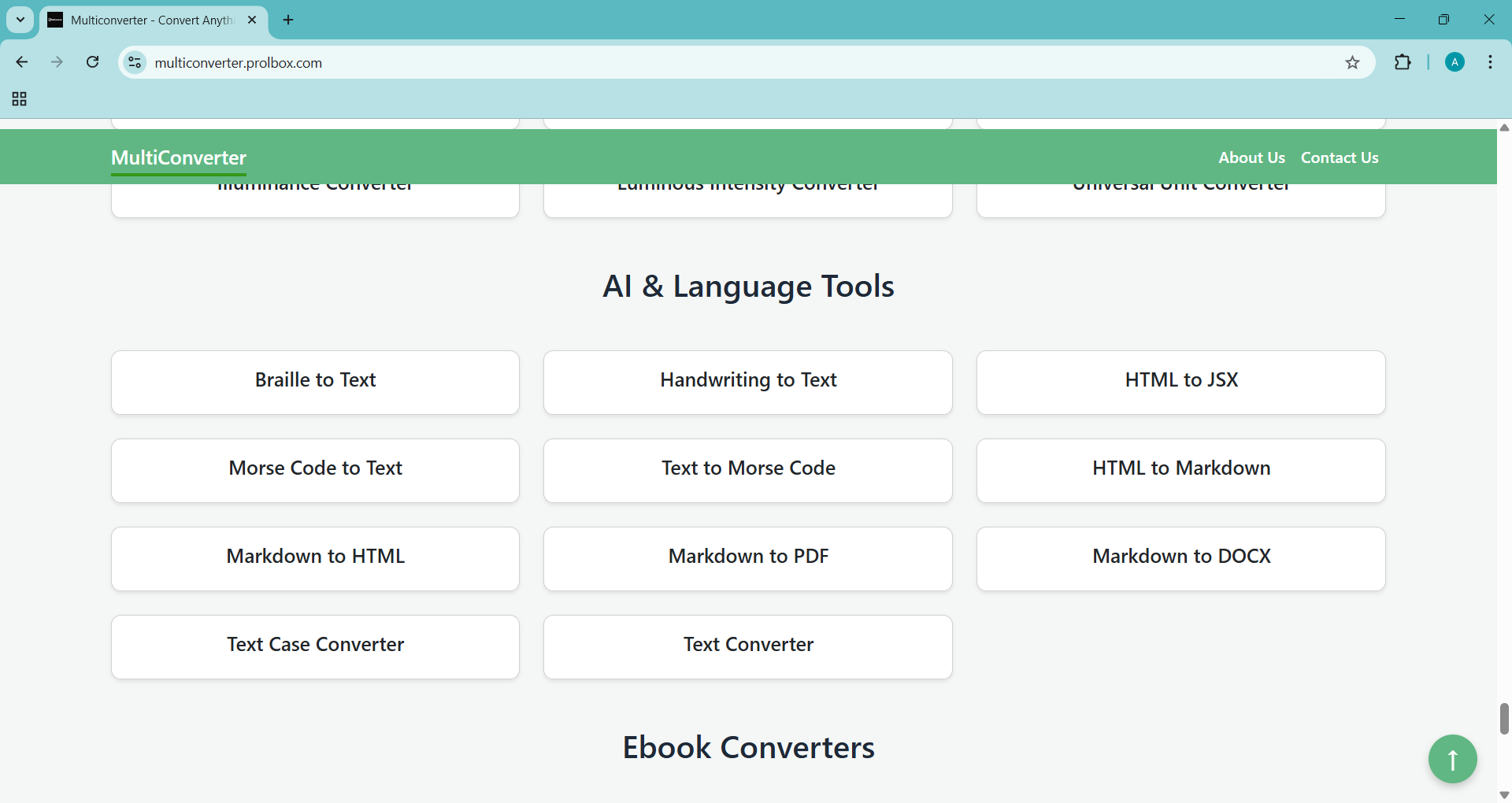
Task: Bookmark this page with the star icon
Action: [1352, 63]
